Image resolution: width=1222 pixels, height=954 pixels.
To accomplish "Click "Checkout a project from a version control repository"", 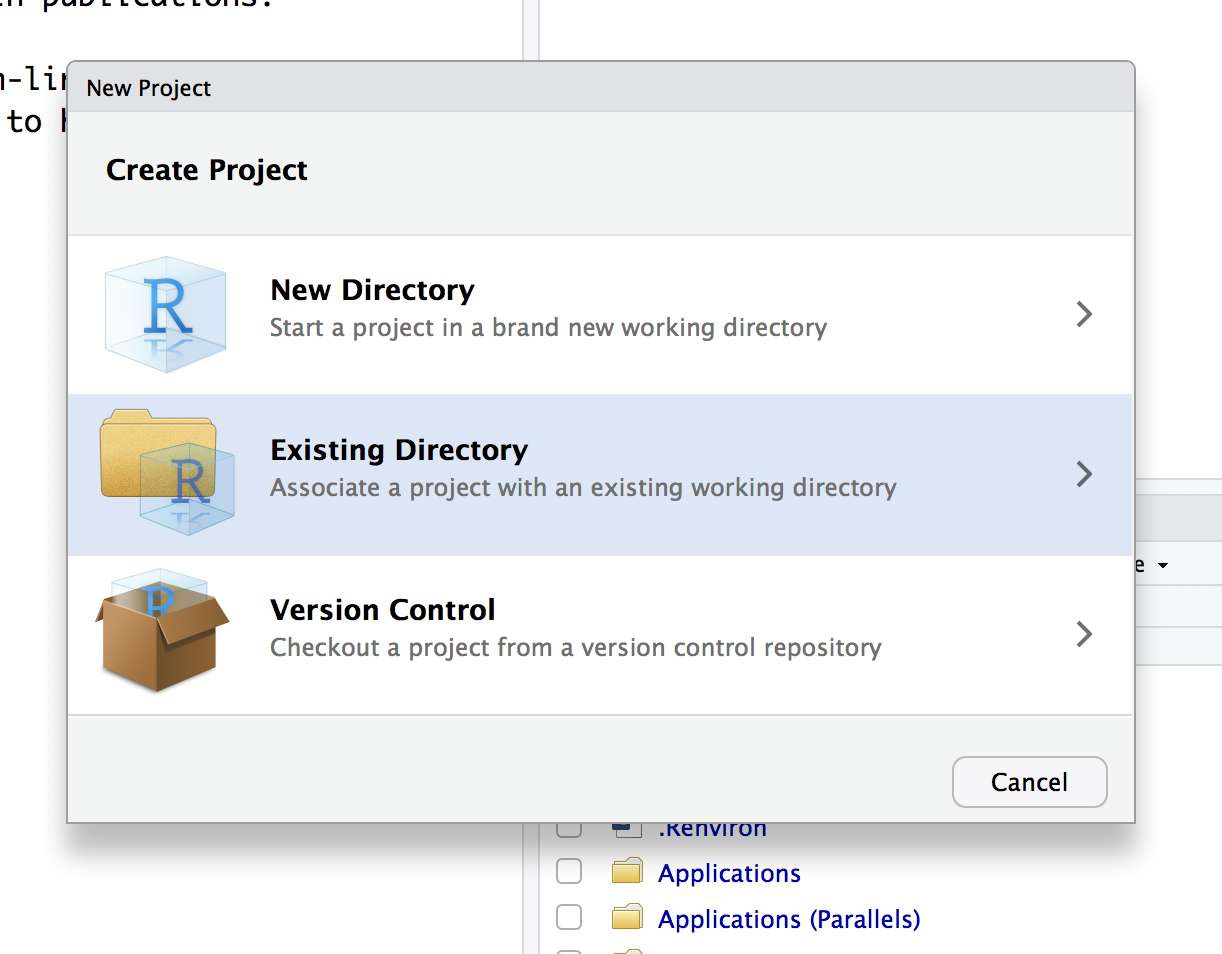I will (576, 648).
